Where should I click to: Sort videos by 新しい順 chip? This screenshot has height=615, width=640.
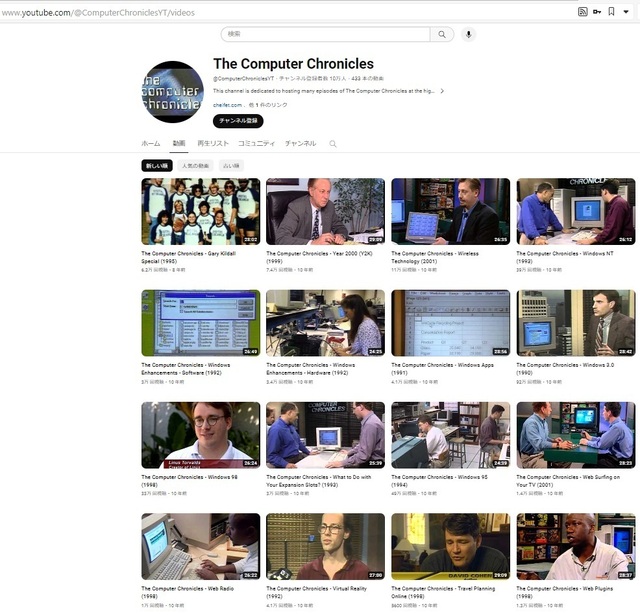tap(157, 166)
